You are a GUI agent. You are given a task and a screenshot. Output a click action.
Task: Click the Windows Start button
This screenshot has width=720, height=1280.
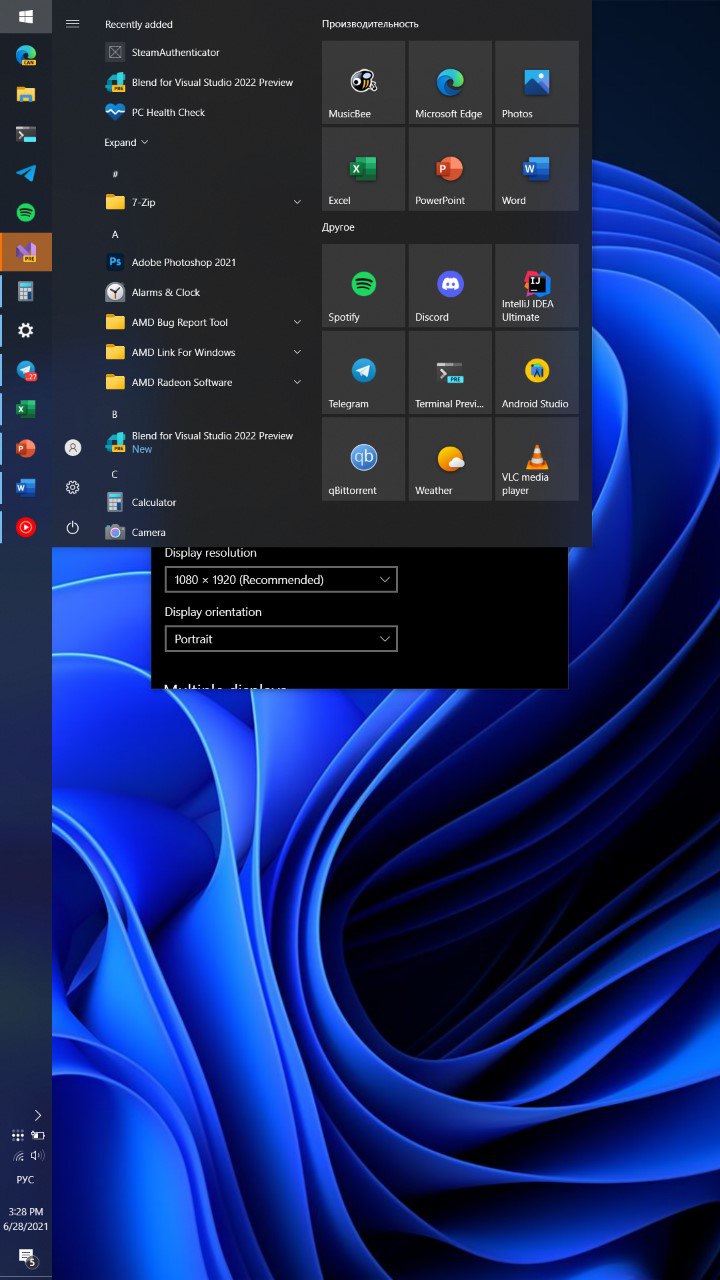click(x=26, y=17)
